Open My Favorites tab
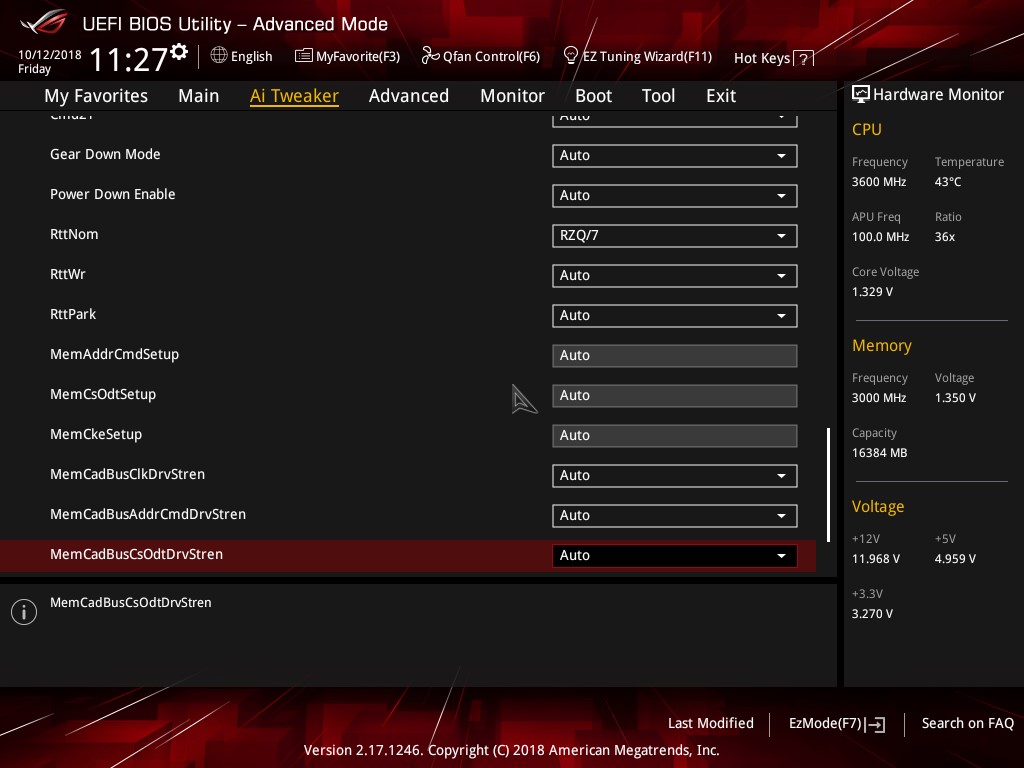 coord(96,96)
